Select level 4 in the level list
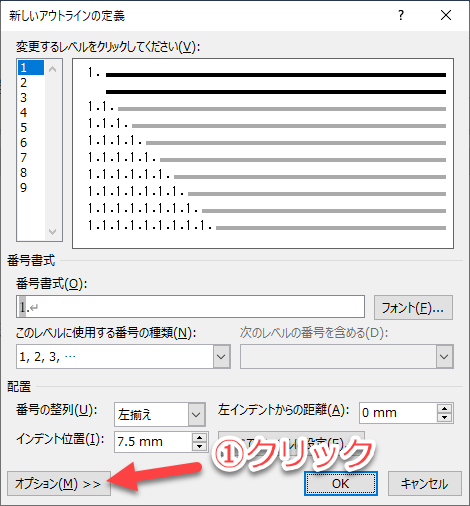Viewport: 470px width, 506px height. click(x=31, y=113)
